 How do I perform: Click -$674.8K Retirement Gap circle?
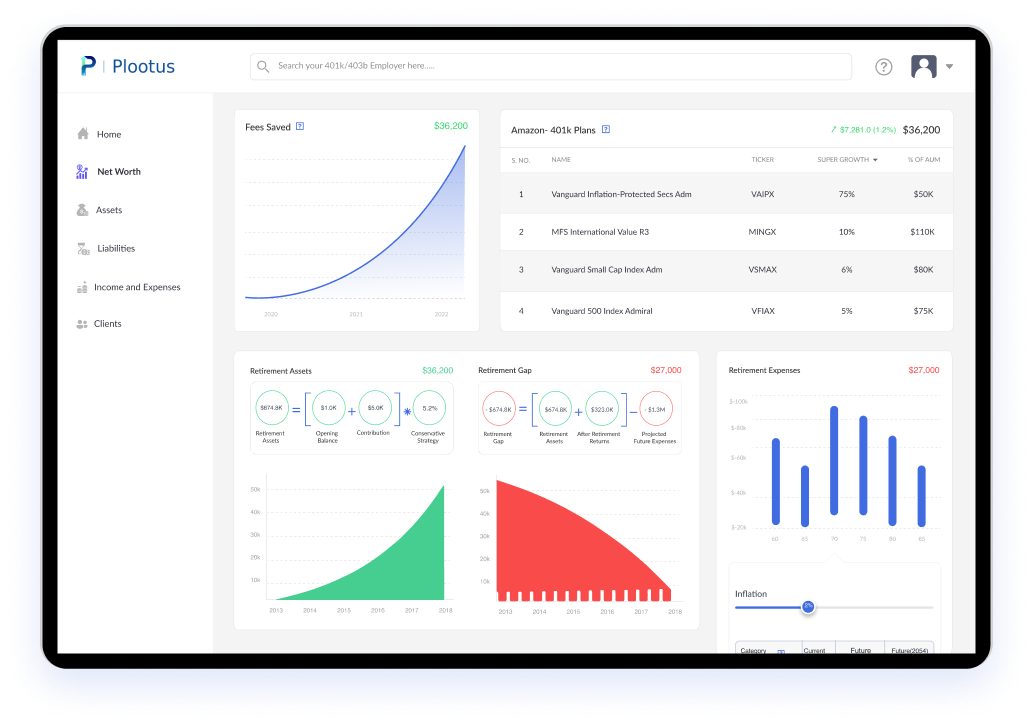[x=499, y=409]
